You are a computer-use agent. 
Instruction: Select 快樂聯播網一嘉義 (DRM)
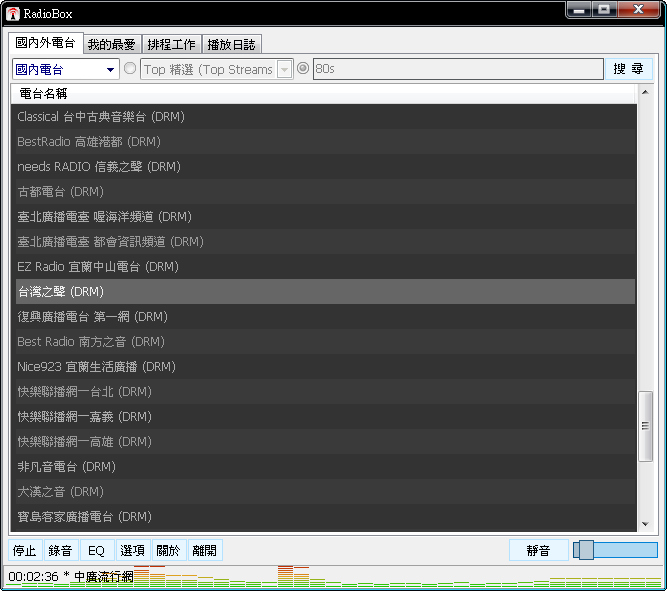click(x=325, y=417)
